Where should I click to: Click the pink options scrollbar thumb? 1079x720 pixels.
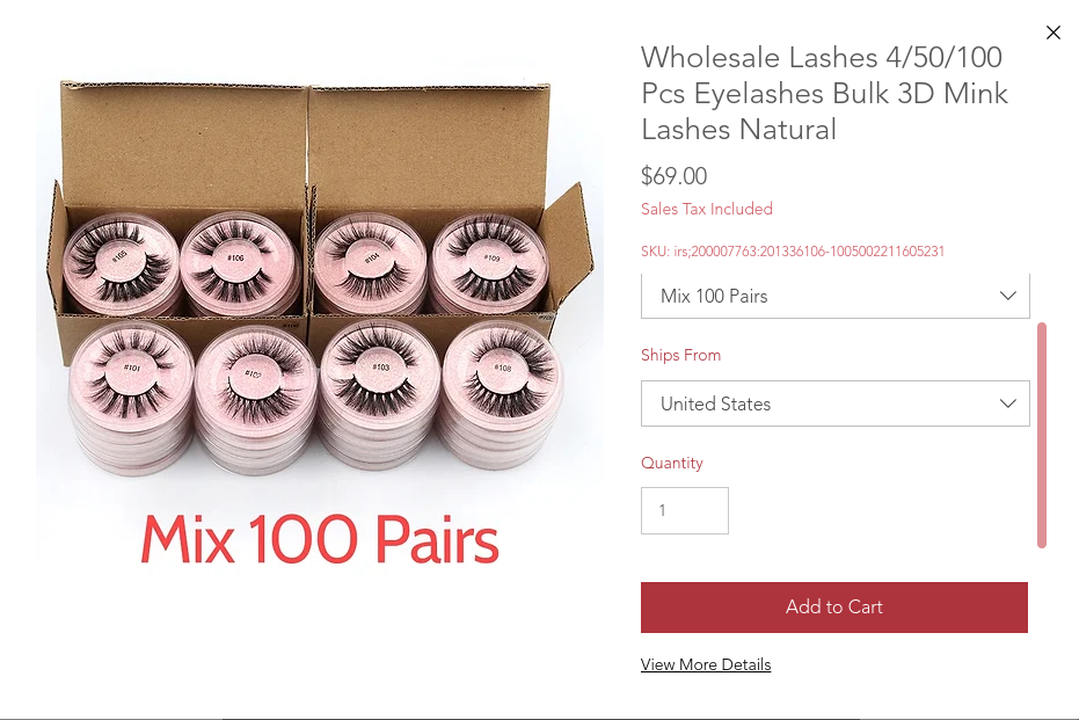1042,435
